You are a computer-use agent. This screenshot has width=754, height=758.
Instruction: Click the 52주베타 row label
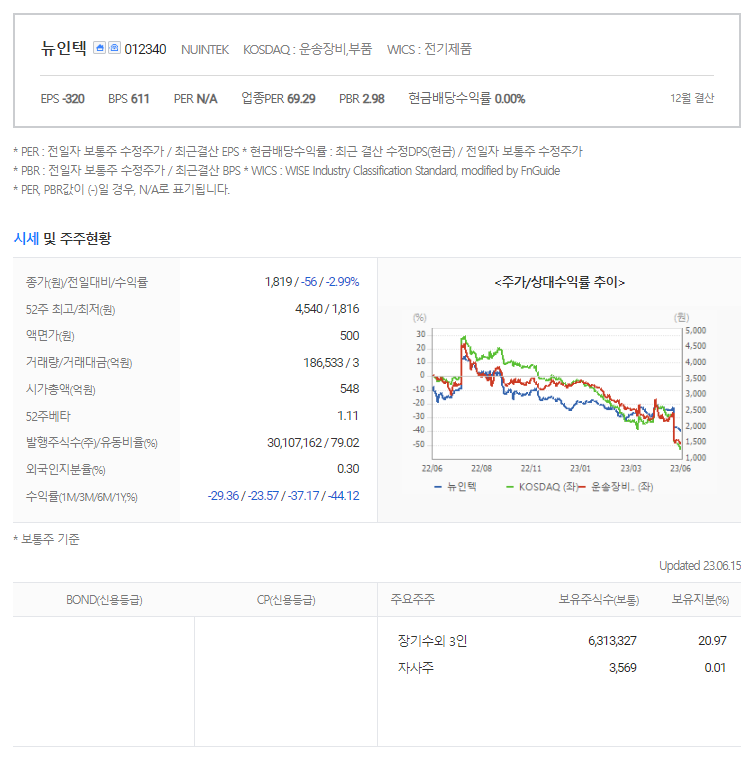48,416
